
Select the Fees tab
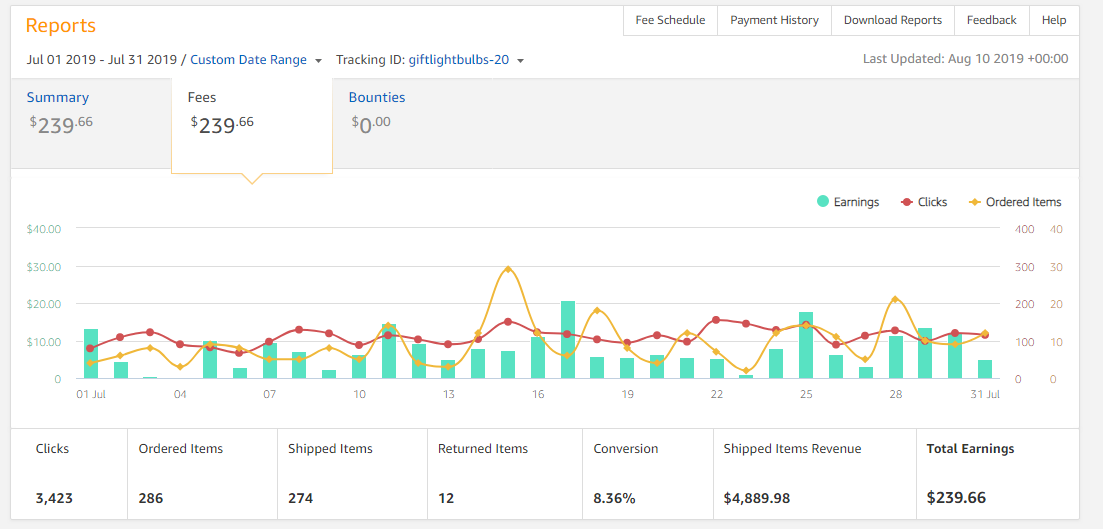coord(202,97)
